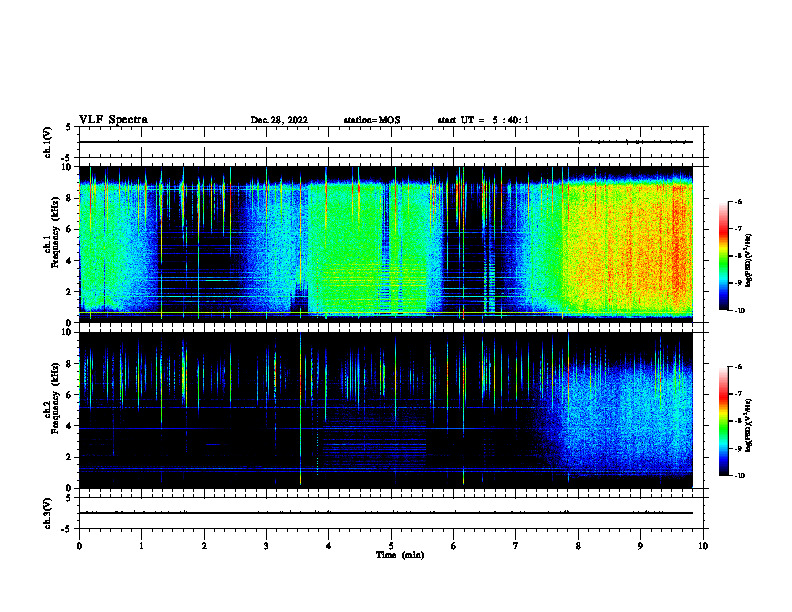Screen dimensions: 792x612
Task: Click the ch.2 spectrogram panel
Action: [386, 410]
